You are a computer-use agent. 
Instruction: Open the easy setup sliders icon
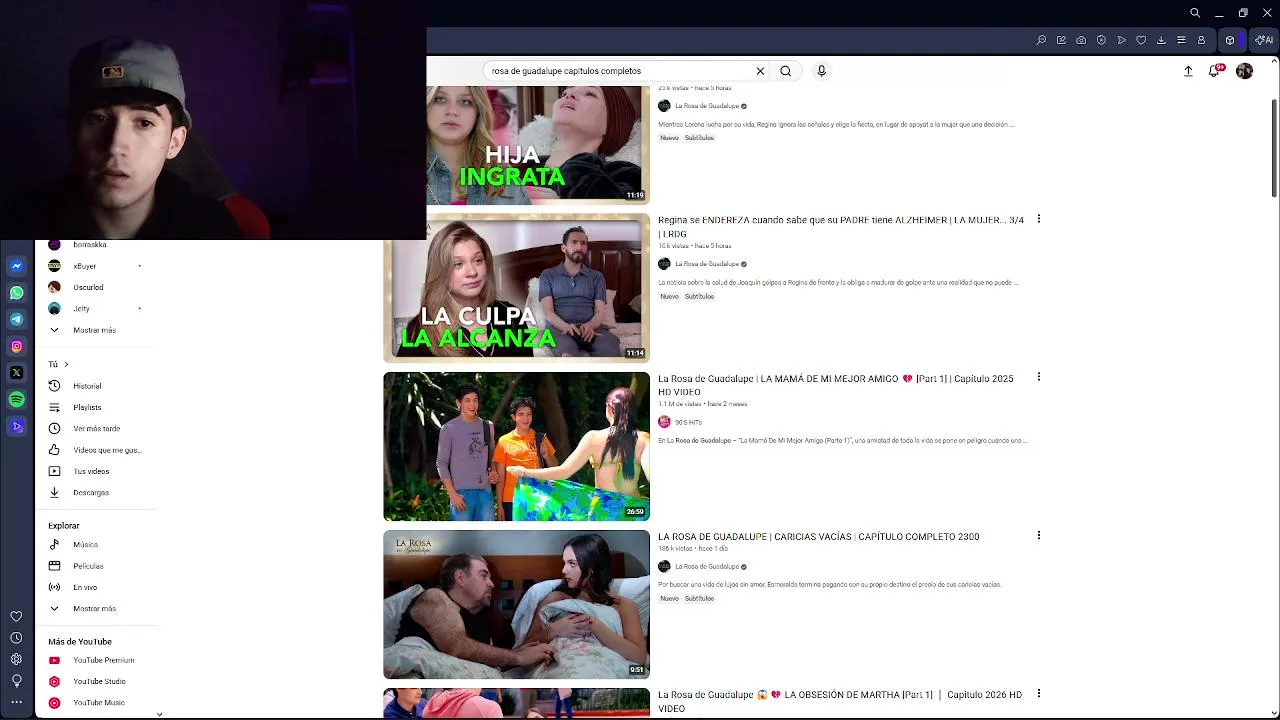pos(1181,40)
